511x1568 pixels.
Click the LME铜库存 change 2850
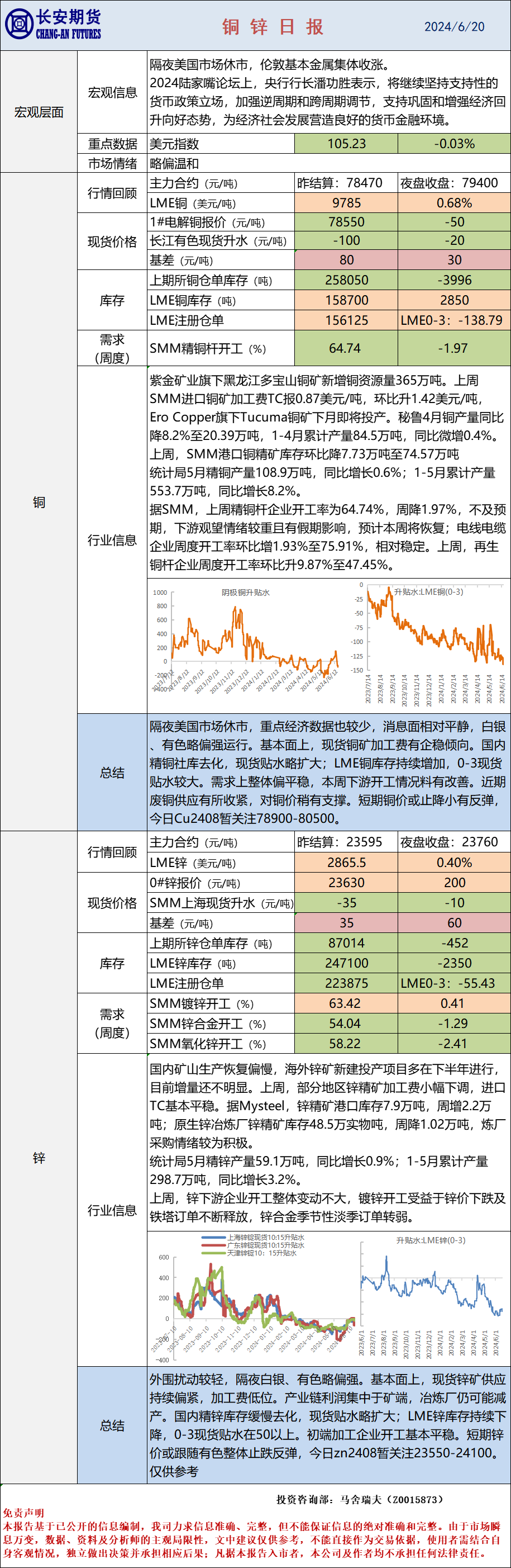(455, 300)
